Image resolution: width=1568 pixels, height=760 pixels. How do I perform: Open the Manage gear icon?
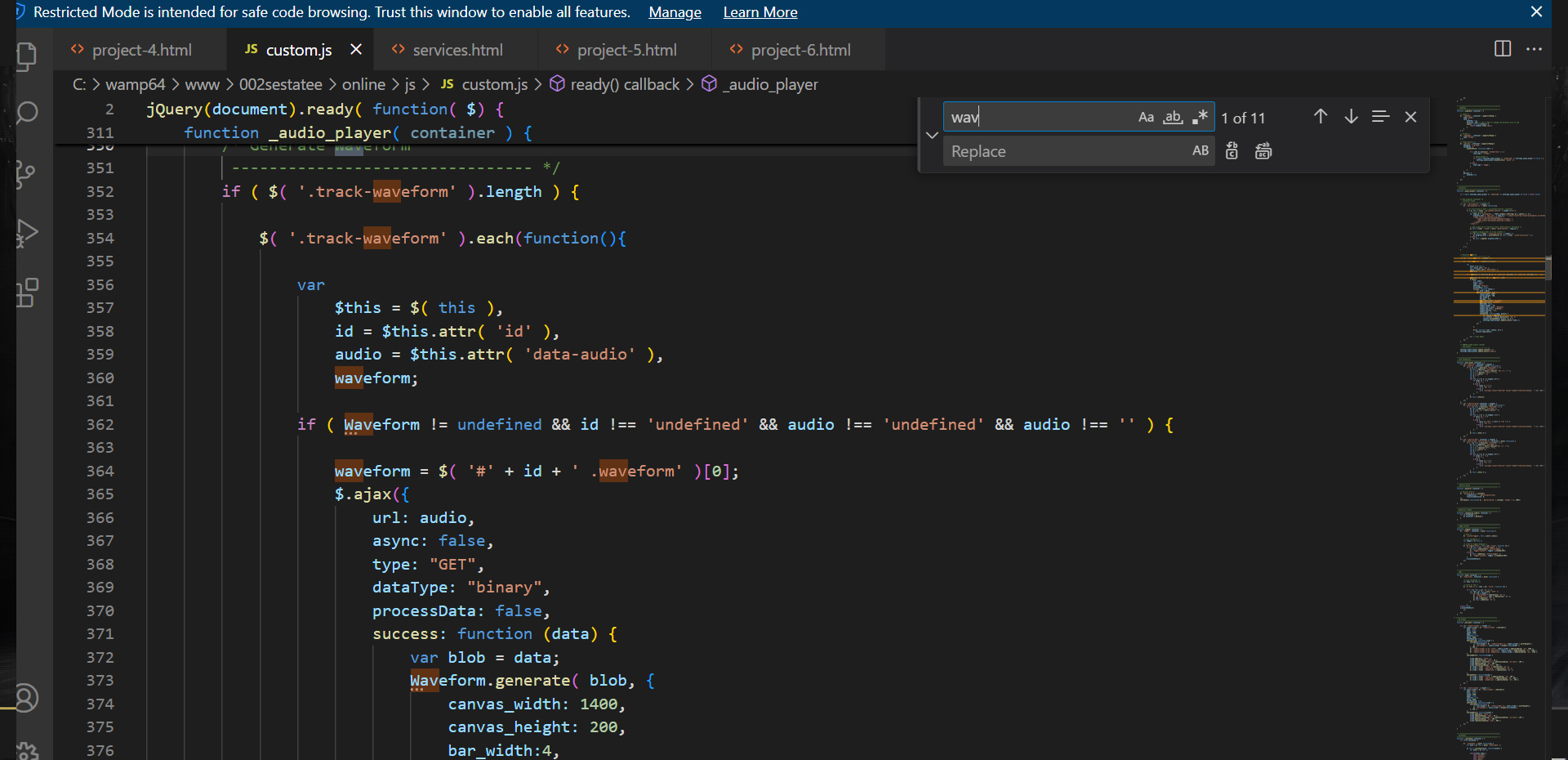click(27, 750)
